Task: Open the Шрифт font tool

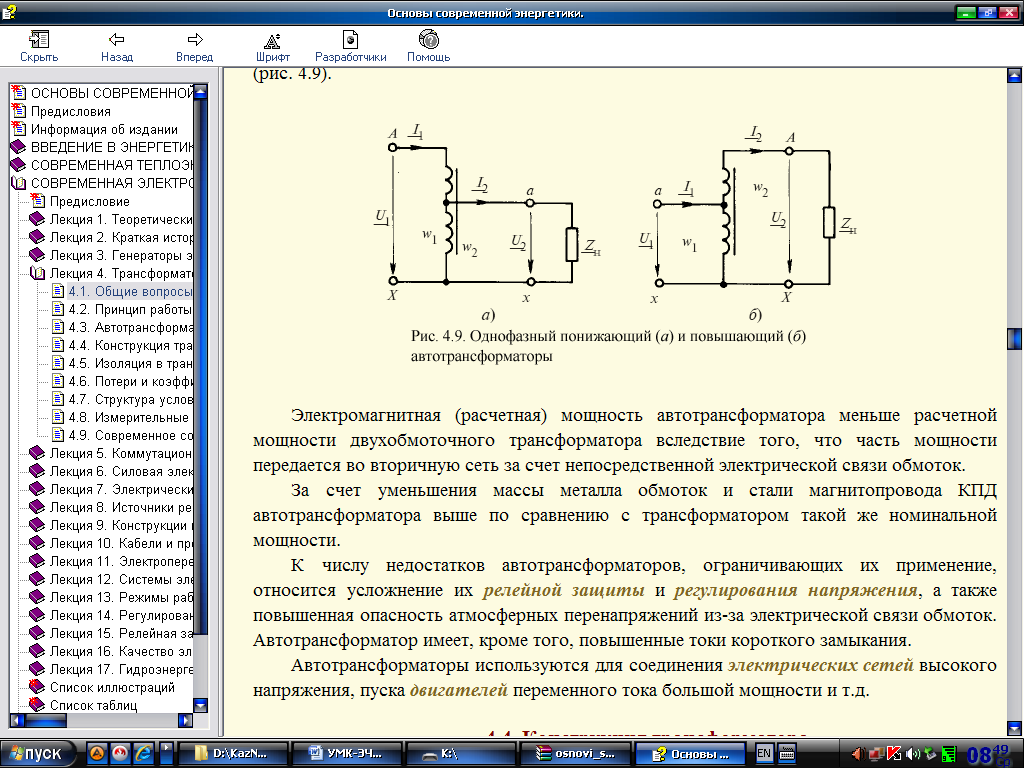Action: point(272,46)
